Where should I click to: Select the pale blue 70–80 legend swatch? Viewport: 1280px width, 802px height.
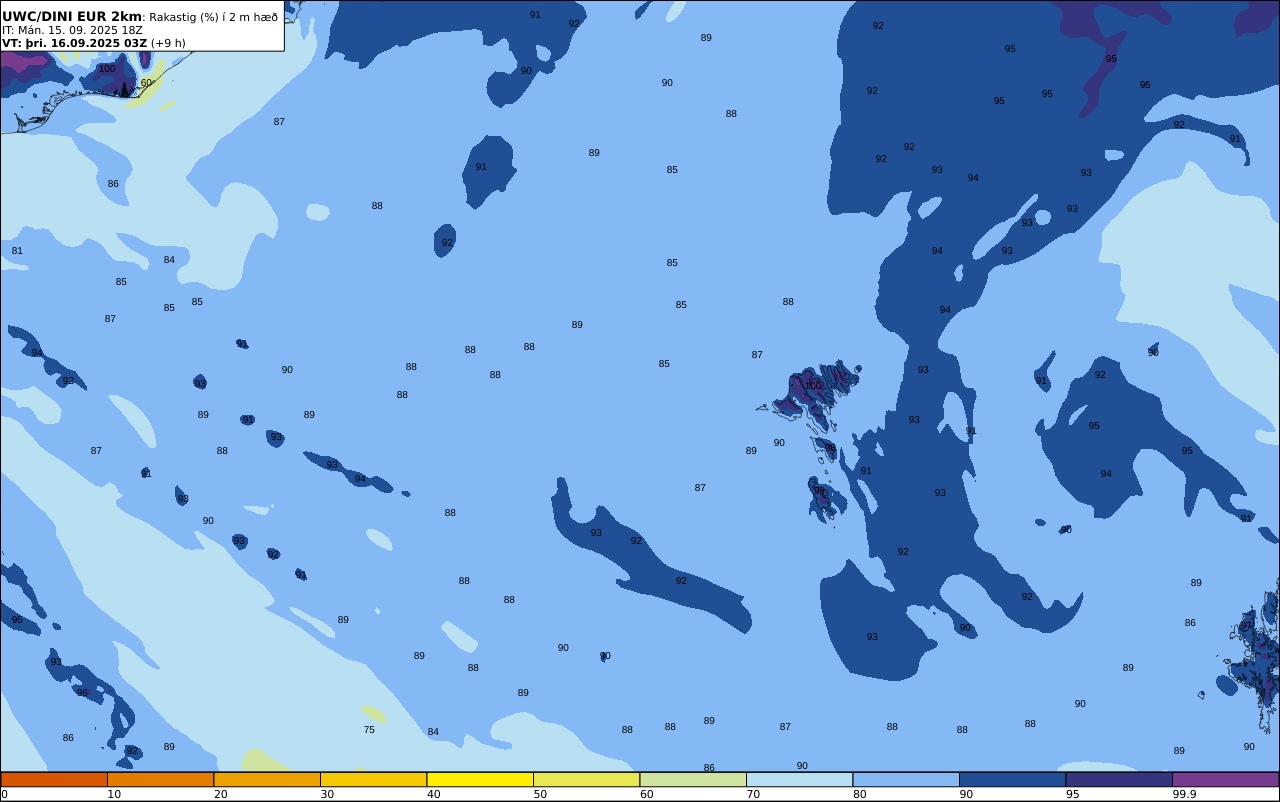pos(799,779)
